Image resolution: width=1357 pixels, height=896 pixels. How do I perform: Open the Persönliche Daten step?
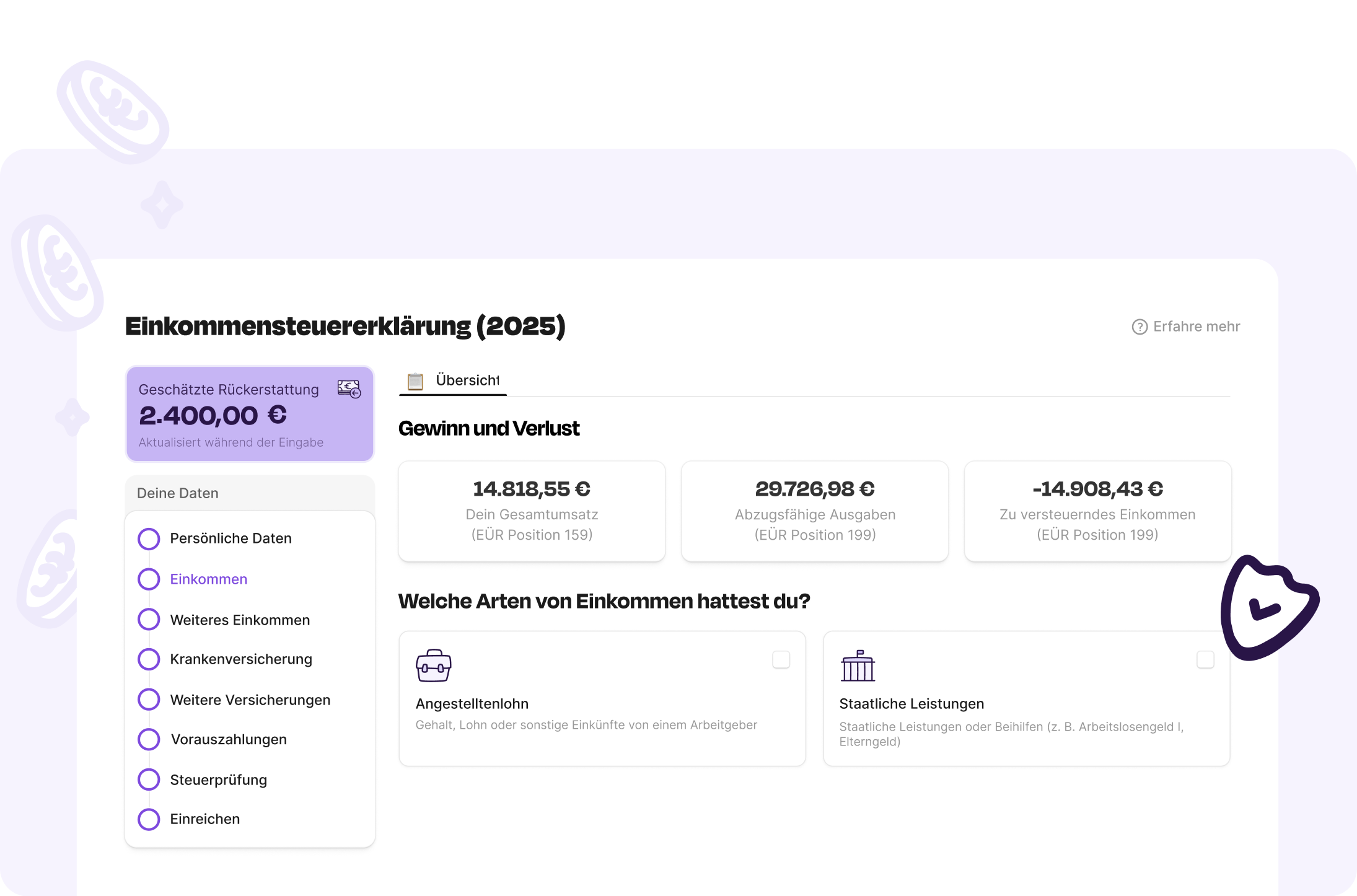point(231,538)
